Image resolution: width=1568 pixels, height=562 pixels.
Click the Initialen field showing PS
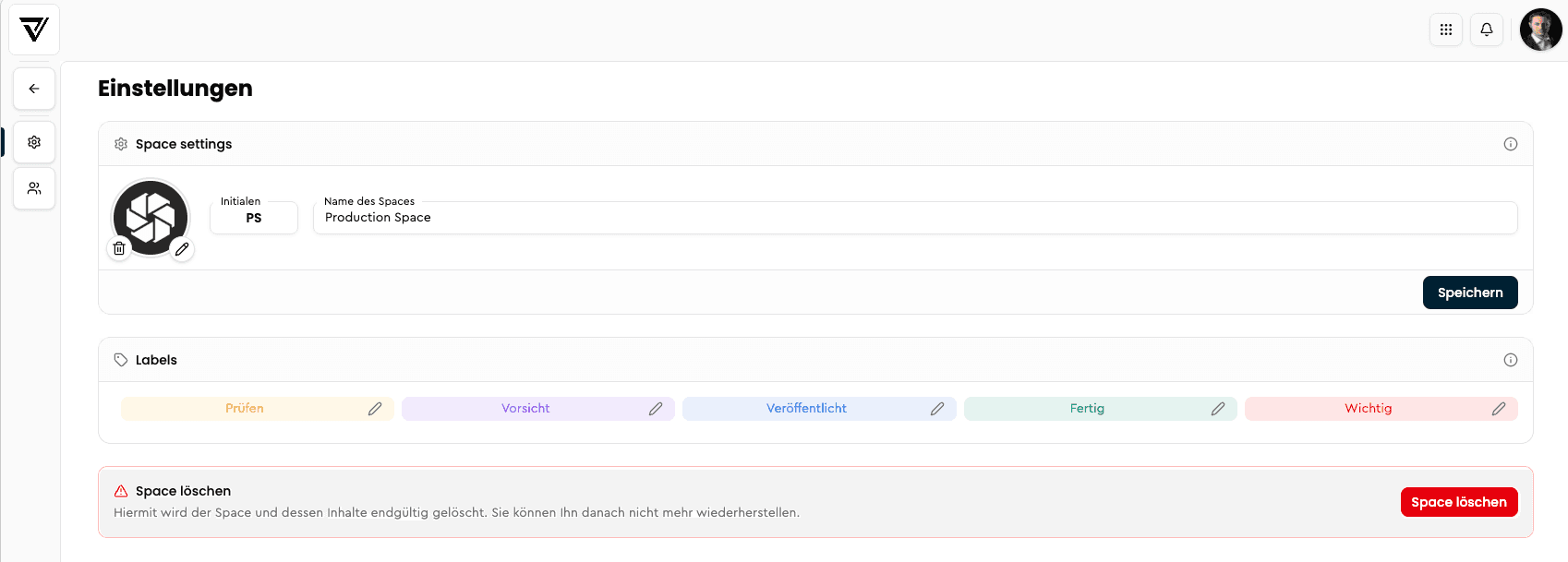[254, 218]
